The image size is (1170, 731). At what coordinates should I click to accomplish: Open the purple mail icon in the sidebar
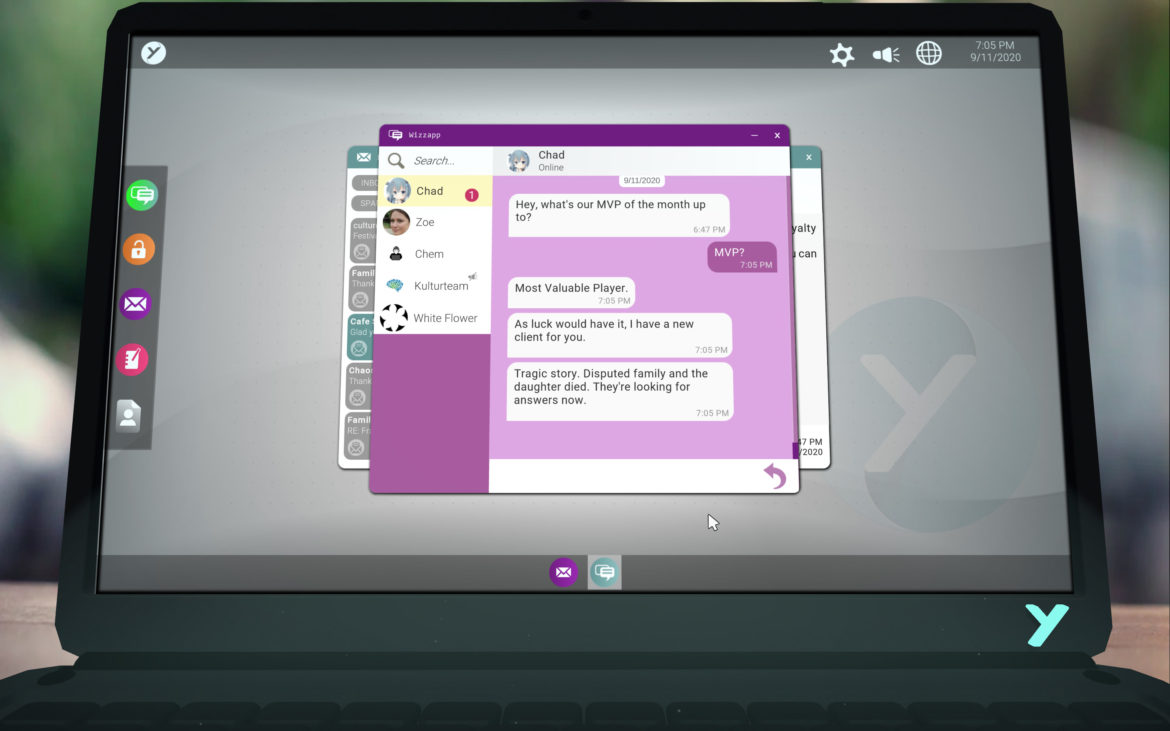136,303
